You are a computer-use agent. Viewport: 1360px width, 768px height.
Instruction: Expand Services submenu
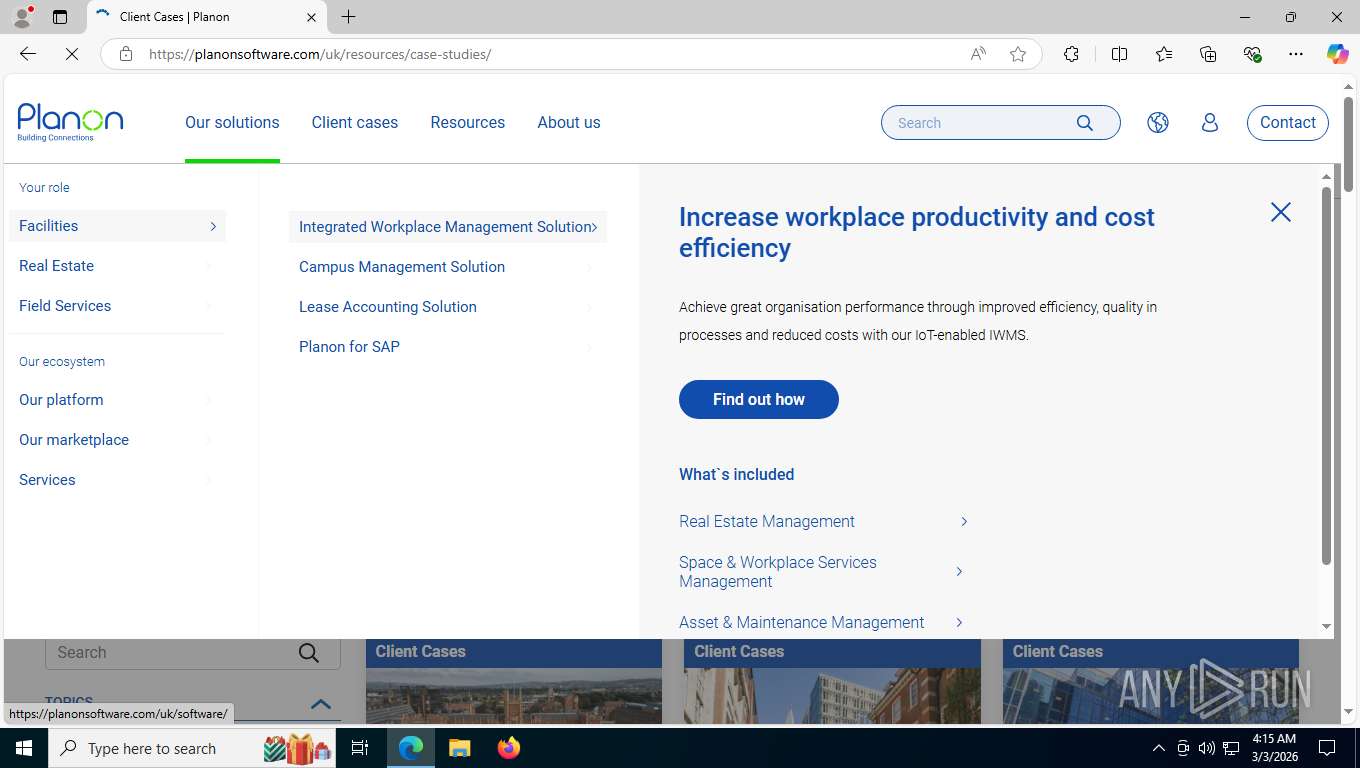point(117,480)
